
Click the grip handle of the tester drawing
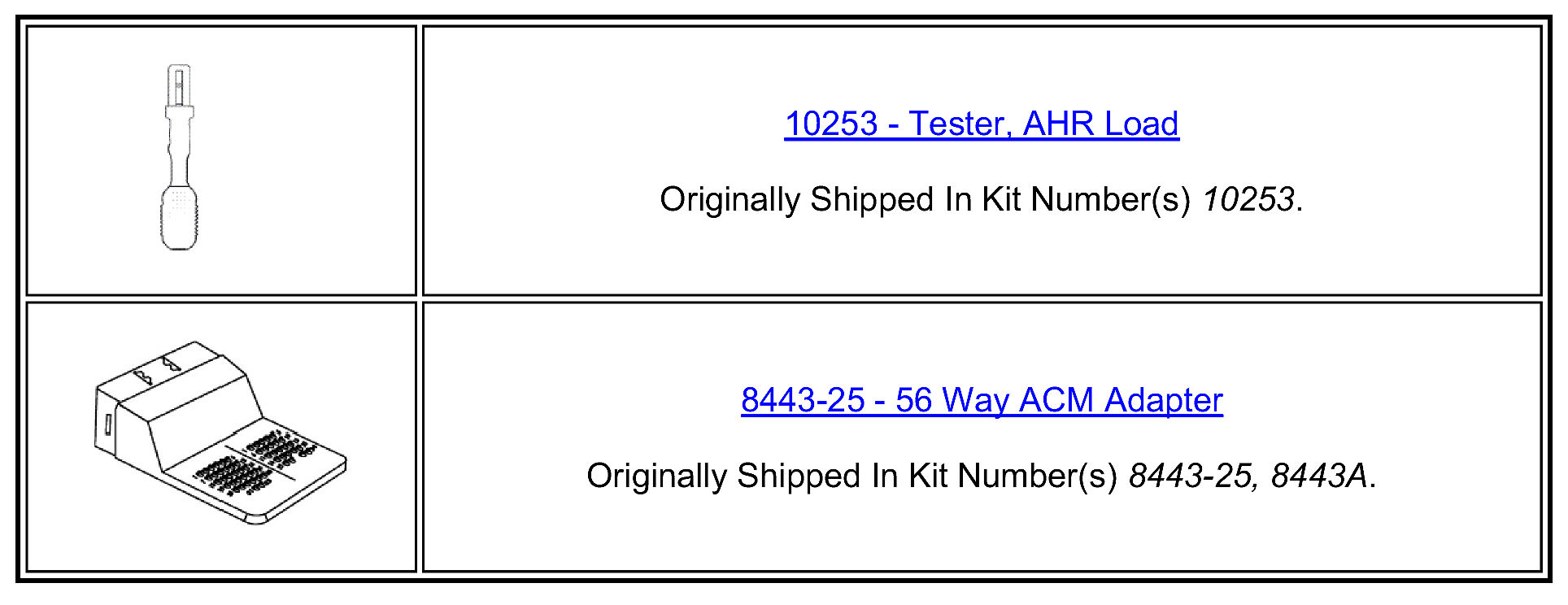178,218
